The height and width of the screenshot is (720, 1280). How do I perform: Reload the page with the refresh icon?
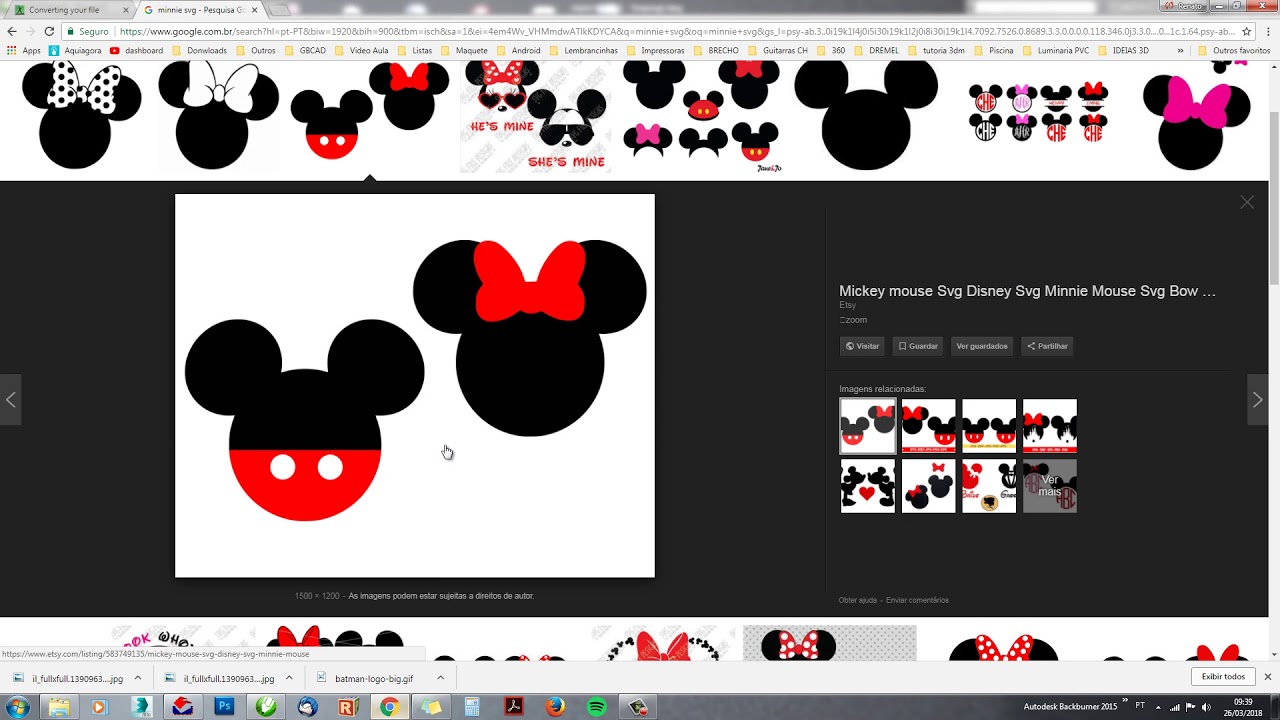click(x=48, y=31)
